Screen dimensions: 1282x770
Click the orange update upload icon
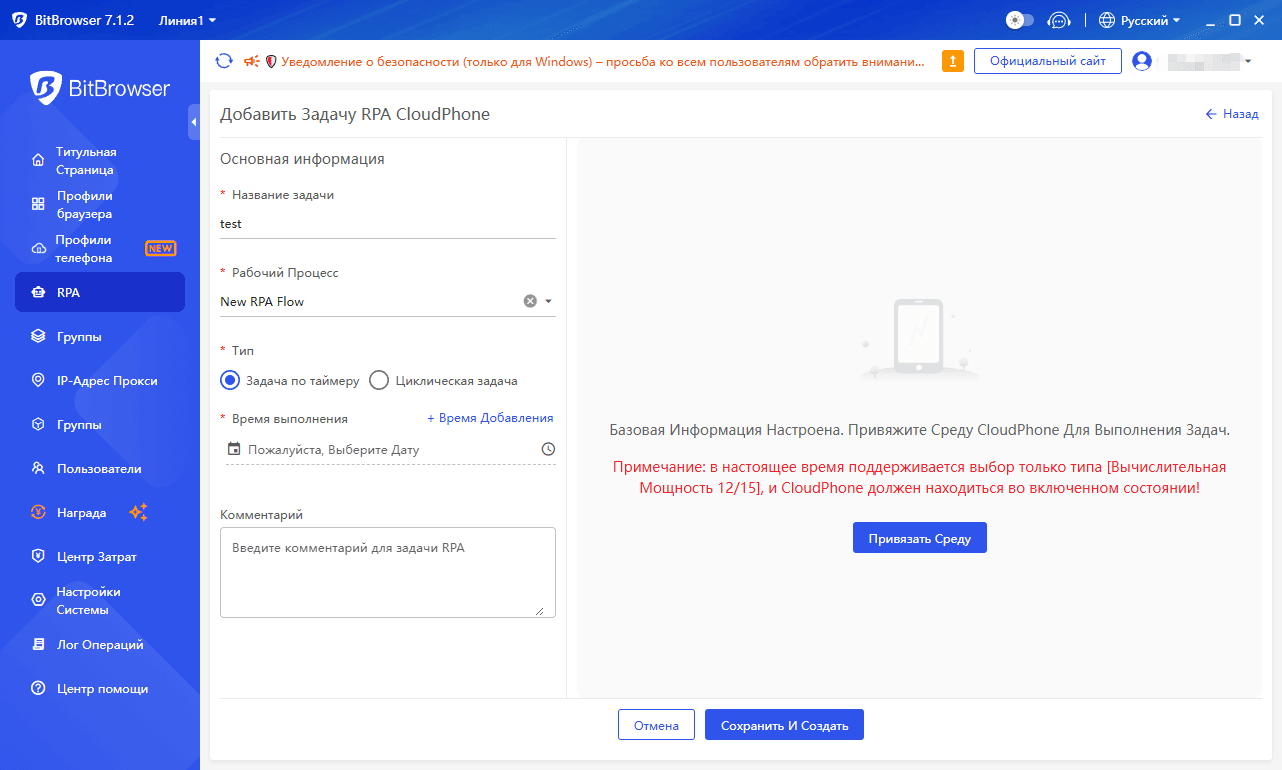click(x=953, y=61)
